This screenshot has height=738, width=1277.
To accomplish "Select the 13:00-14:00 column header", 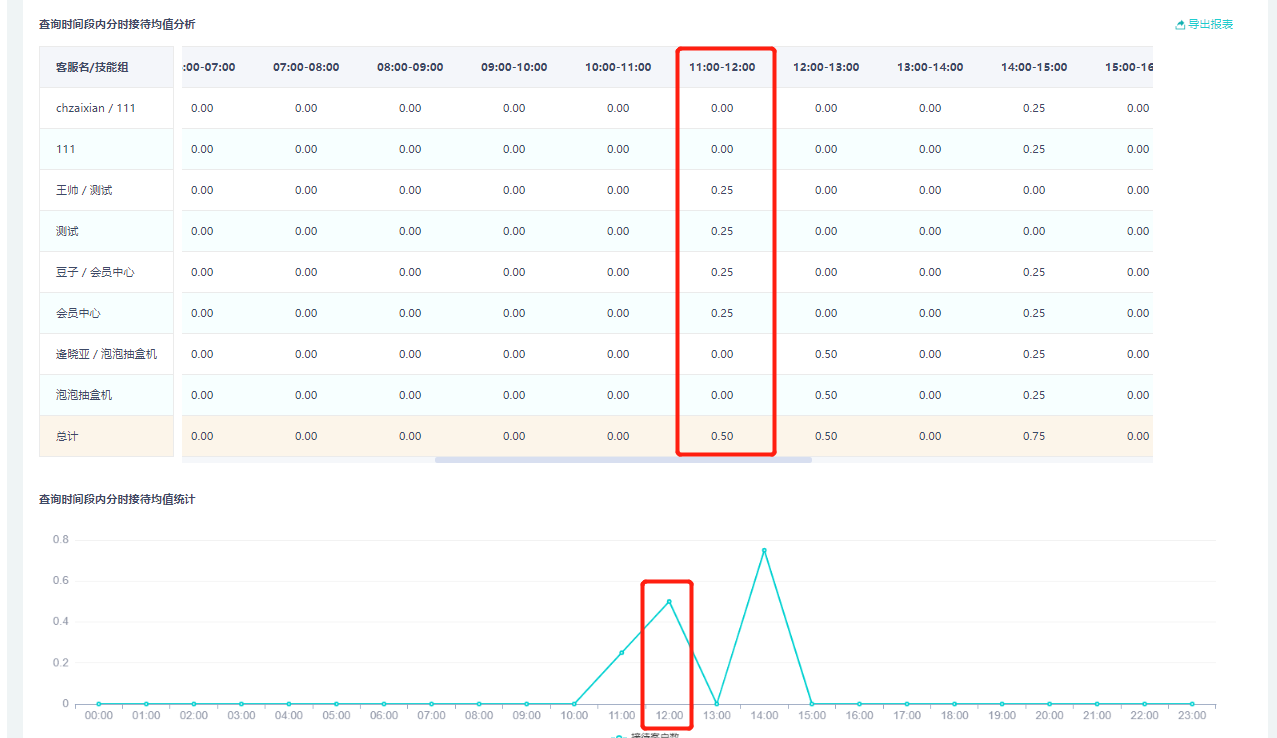I will tap(930, 67).
